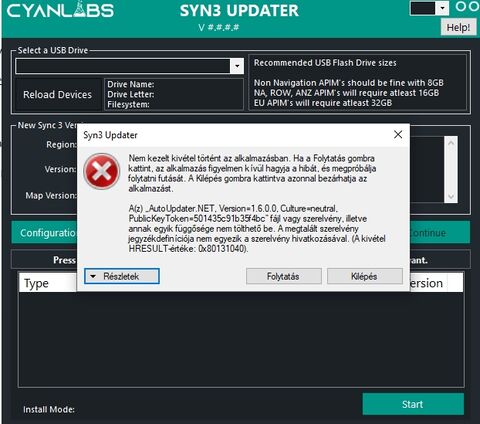Click the partially hidden Continue tab
This screenshot has height=424, width=480.
[439, 233]
